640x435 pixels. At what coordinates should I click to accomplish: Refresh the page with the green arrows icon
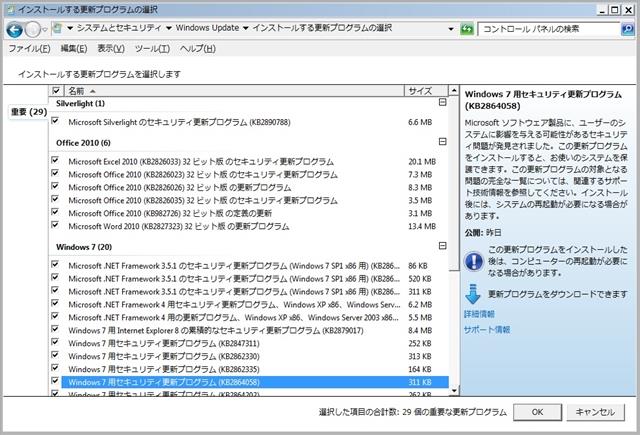[467, 29]
